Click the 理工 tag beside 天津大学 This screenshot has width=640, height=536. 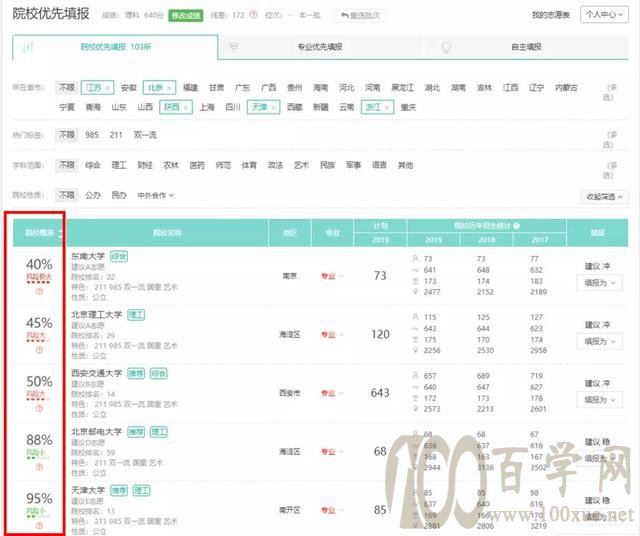click(x=142, y=490)
